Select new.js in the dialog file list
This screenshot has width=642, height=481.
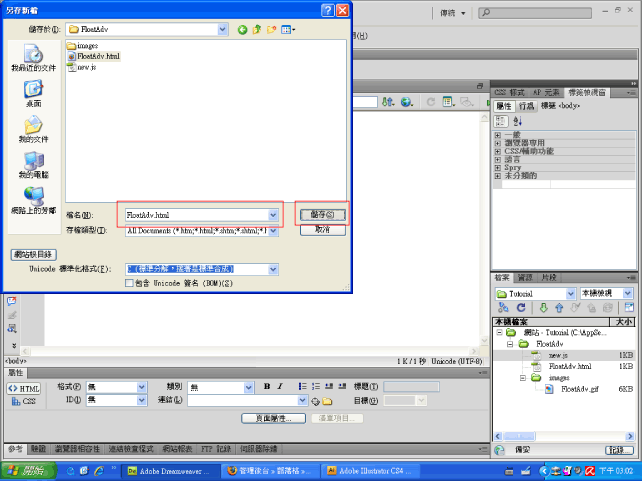82,67
